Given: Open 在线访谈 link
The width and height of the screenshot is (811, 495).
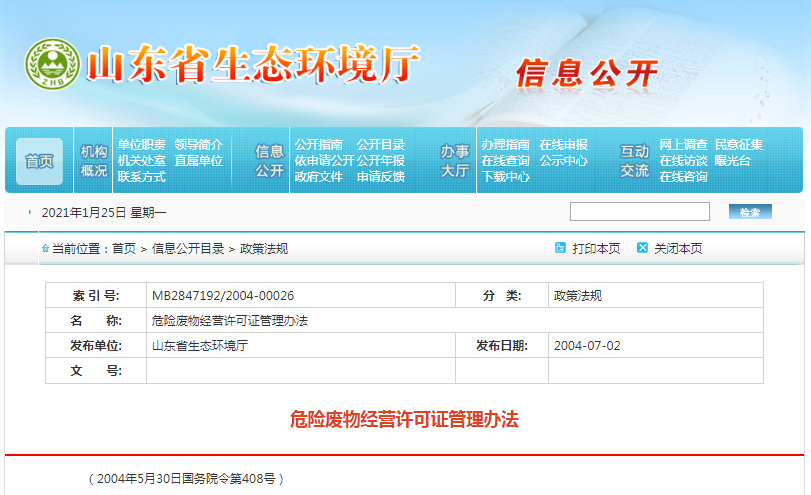Looking at the screenshot, I should [x=683, y=160].
